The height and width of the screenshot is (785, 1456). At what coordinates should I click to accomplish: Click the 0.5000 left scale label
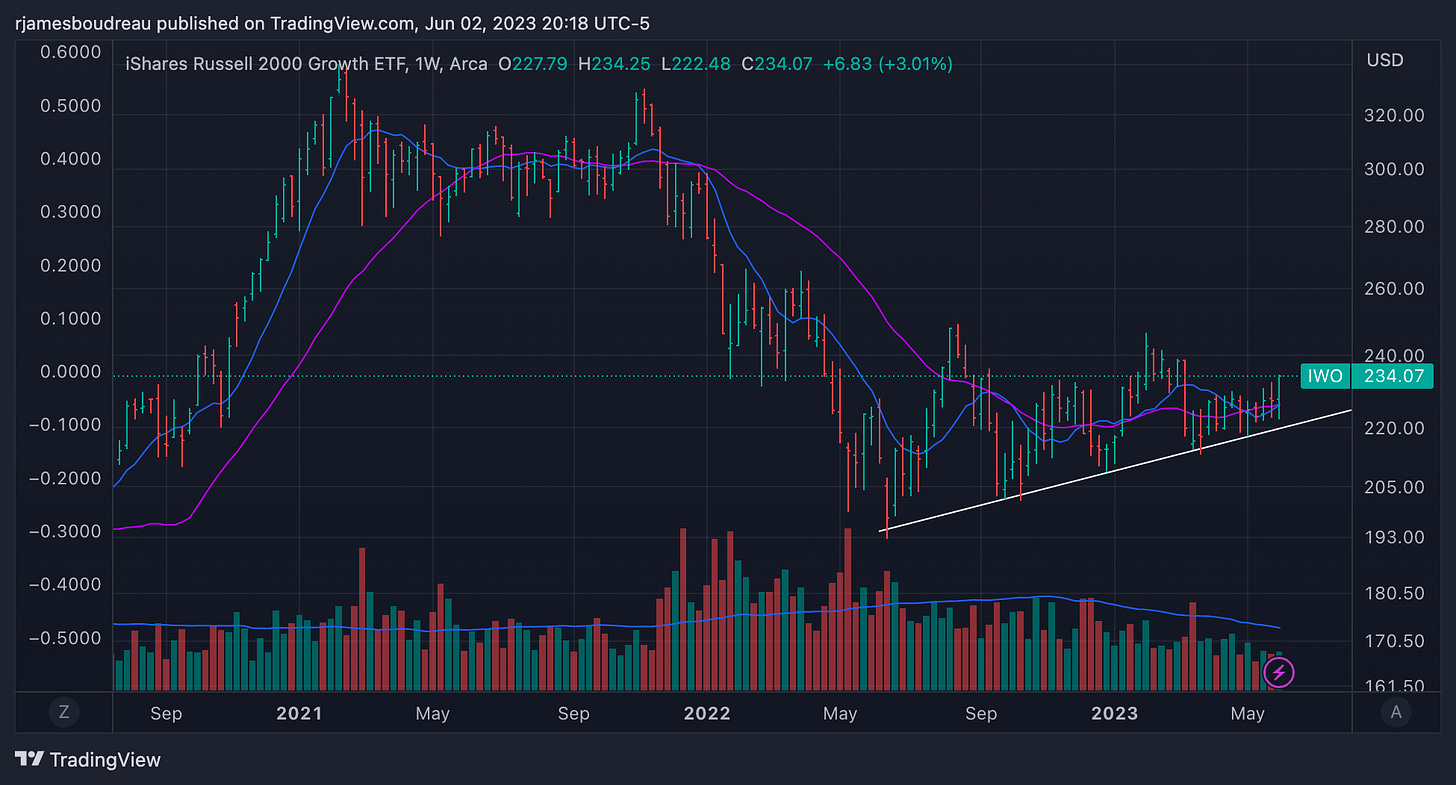(72, 106)
